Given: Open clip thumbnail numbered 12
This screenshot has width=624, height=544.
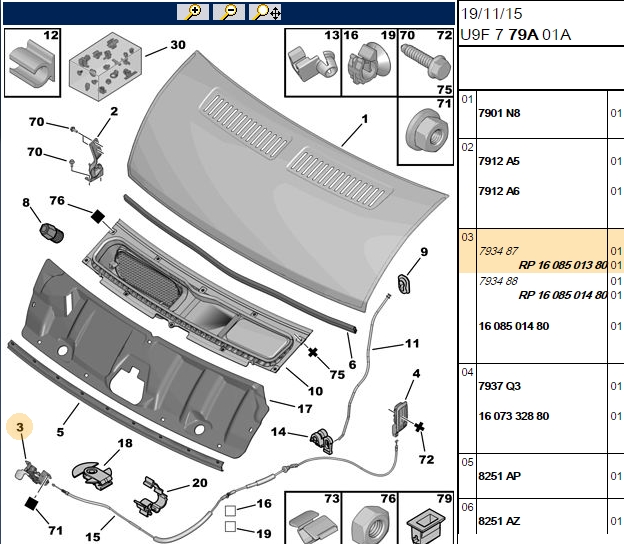Looking at the screenshot, I should click(32, 62).
